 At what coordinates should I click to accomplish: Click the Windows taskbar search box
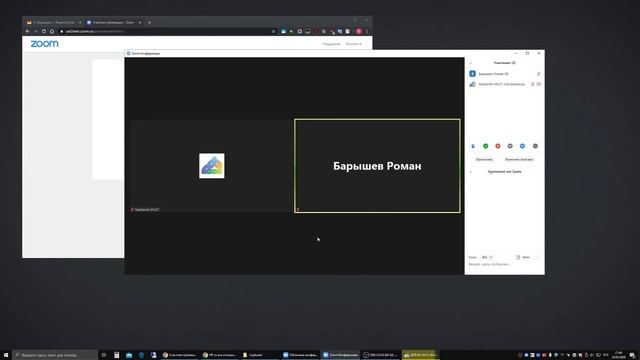(55, 355)
